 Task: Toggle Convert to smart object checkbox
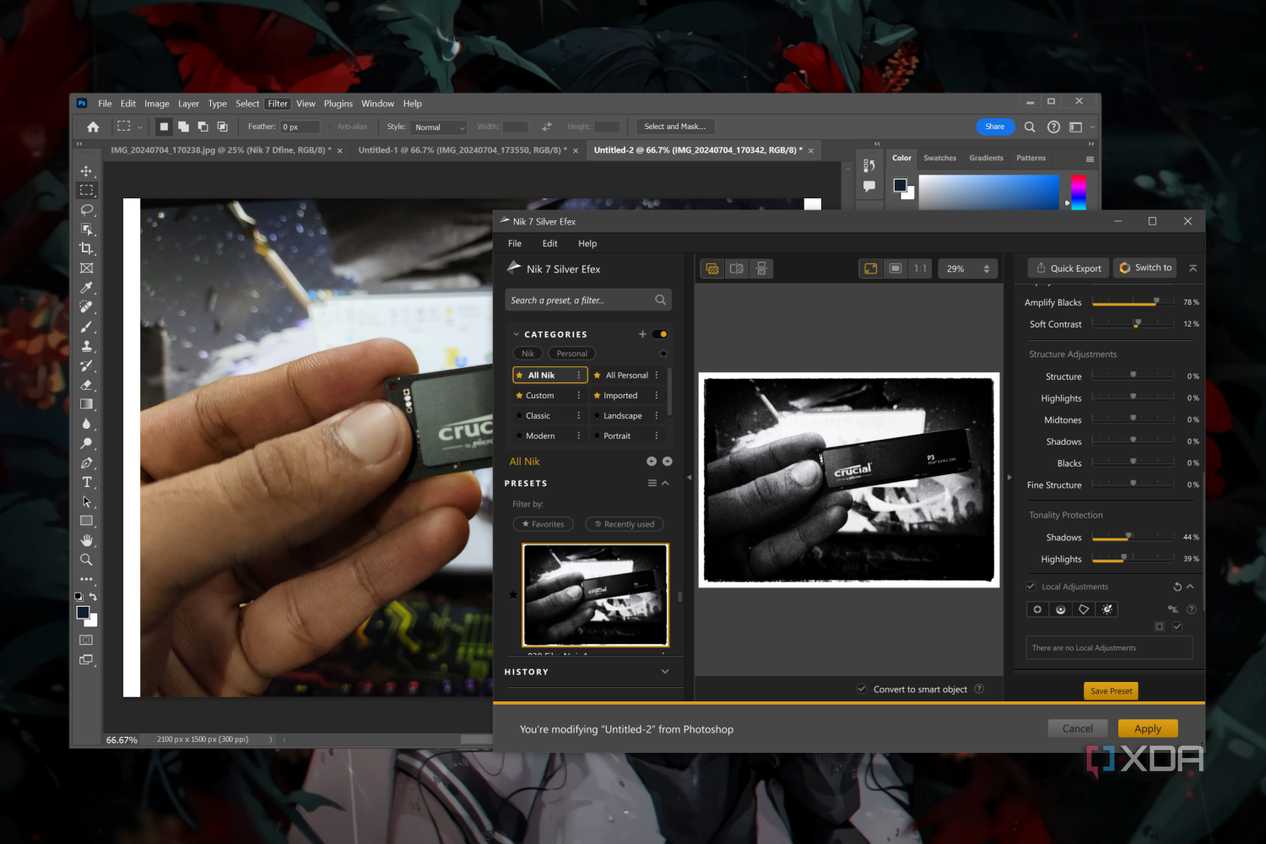pos(861,689)
